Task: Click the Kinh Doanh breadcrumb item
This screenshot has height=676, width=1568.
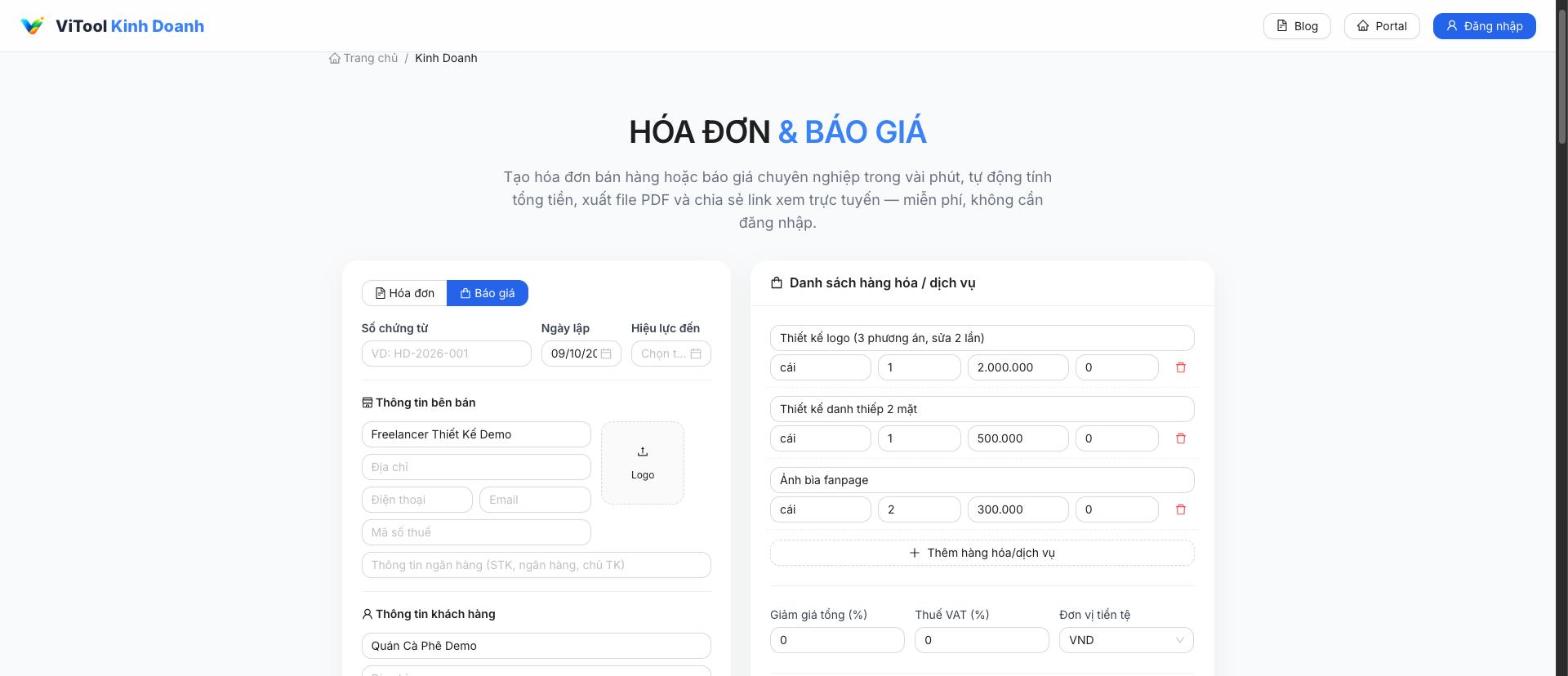Action: click(446, 58)
